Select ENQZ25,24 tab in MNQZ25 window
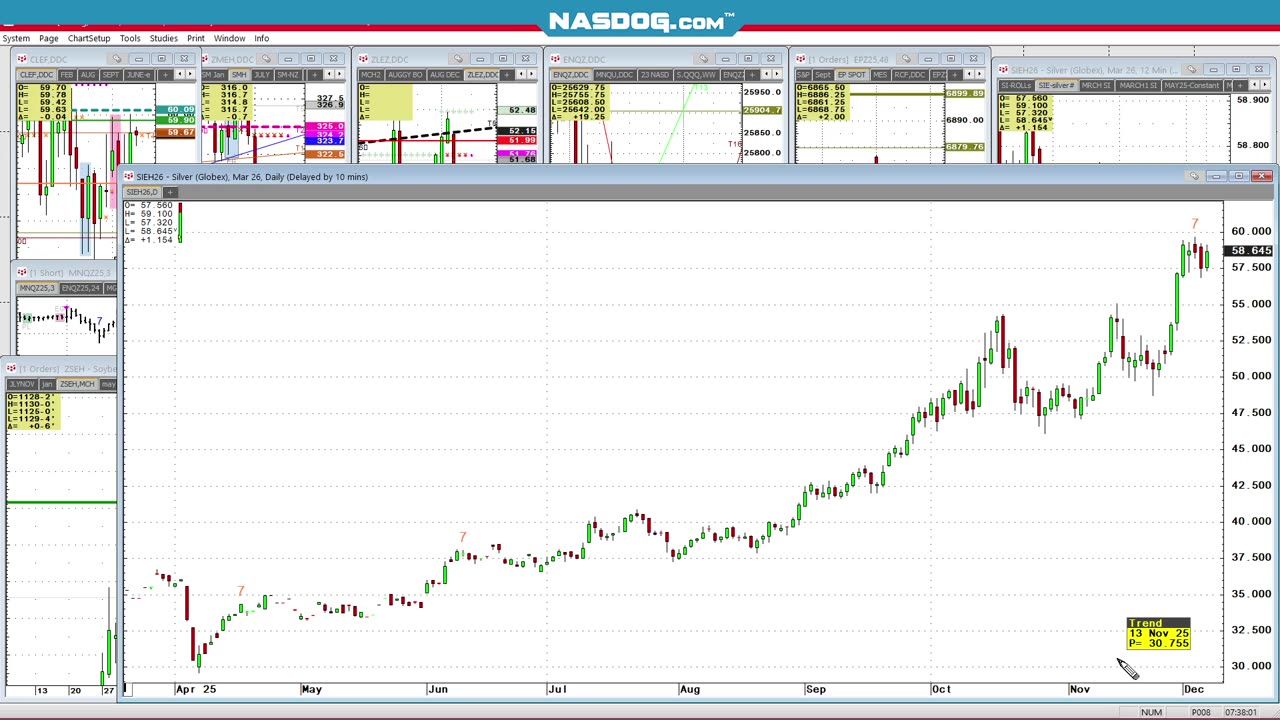Viewport: 1280px width, 720px height. coord(81,289)
